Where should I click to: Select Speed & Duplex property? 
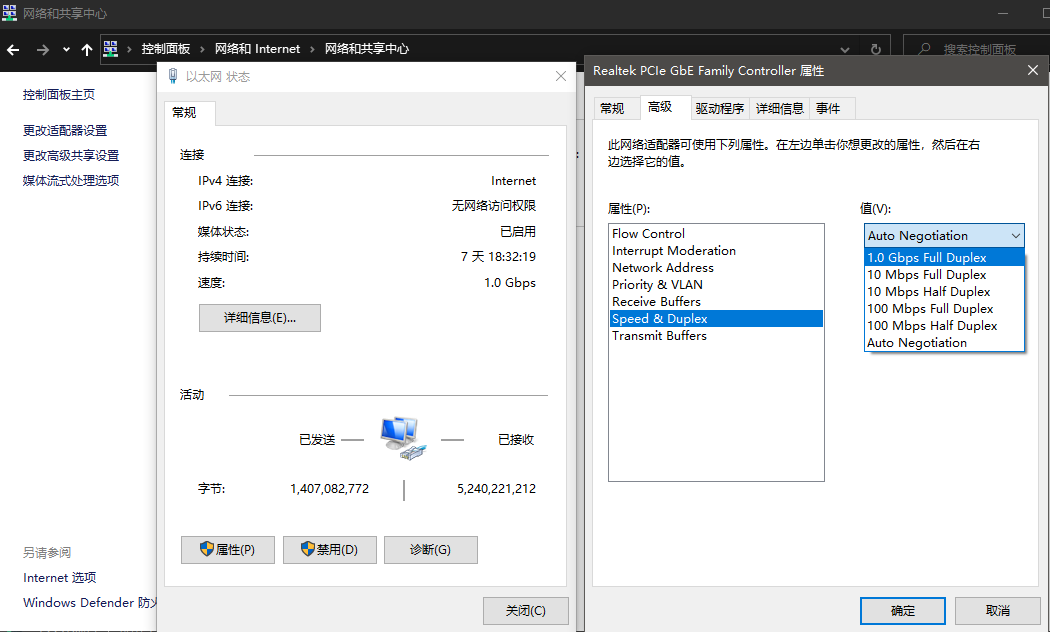click(x=716, y=319)
